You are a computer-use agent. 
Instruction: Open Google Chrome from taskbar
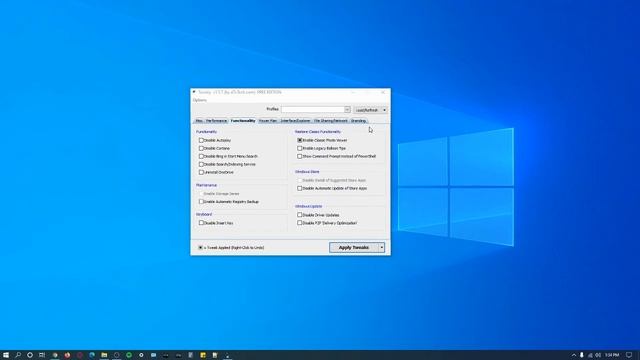tap(55, 355)
